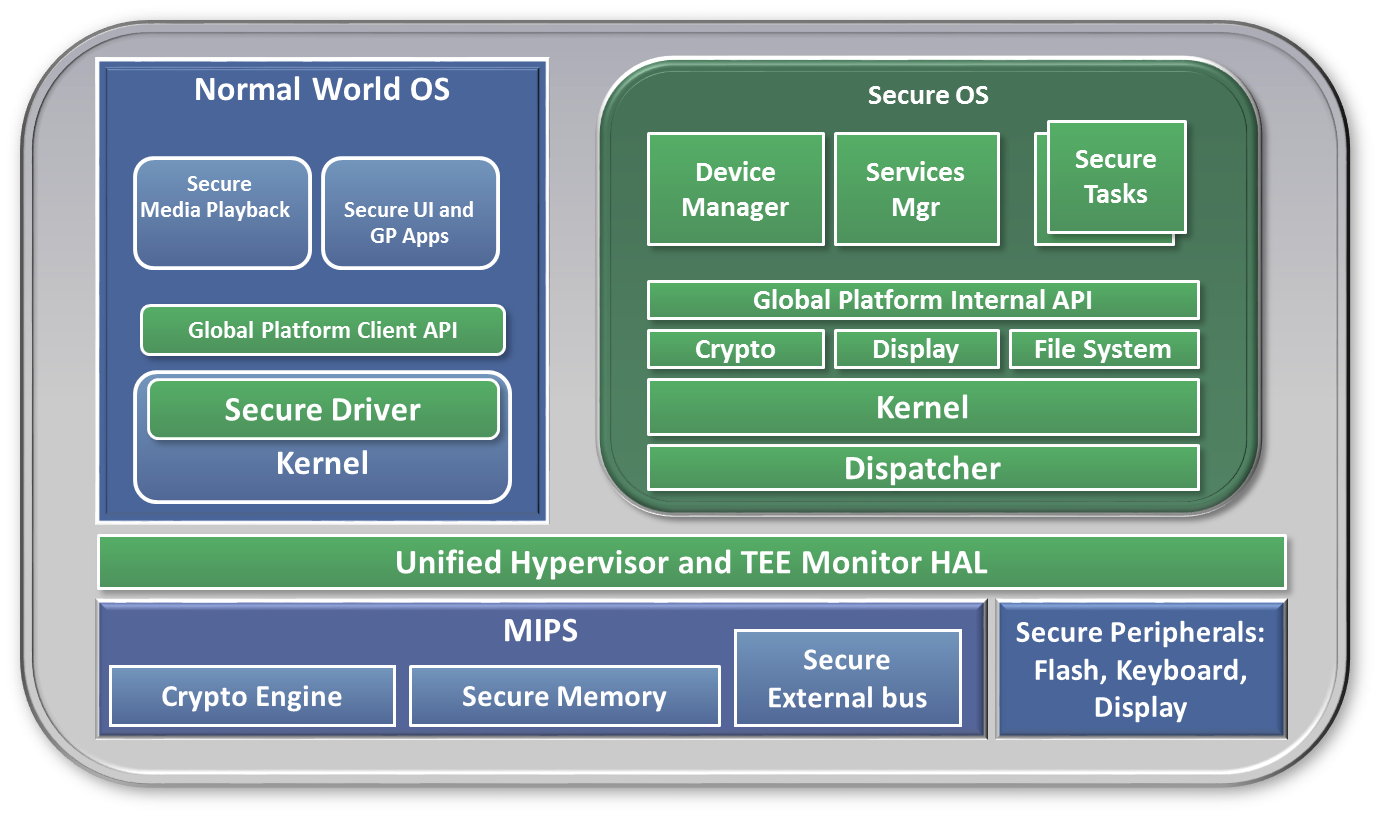Select the Display block in Secure OS
1380x817 pixels.
tap(916, 349)
